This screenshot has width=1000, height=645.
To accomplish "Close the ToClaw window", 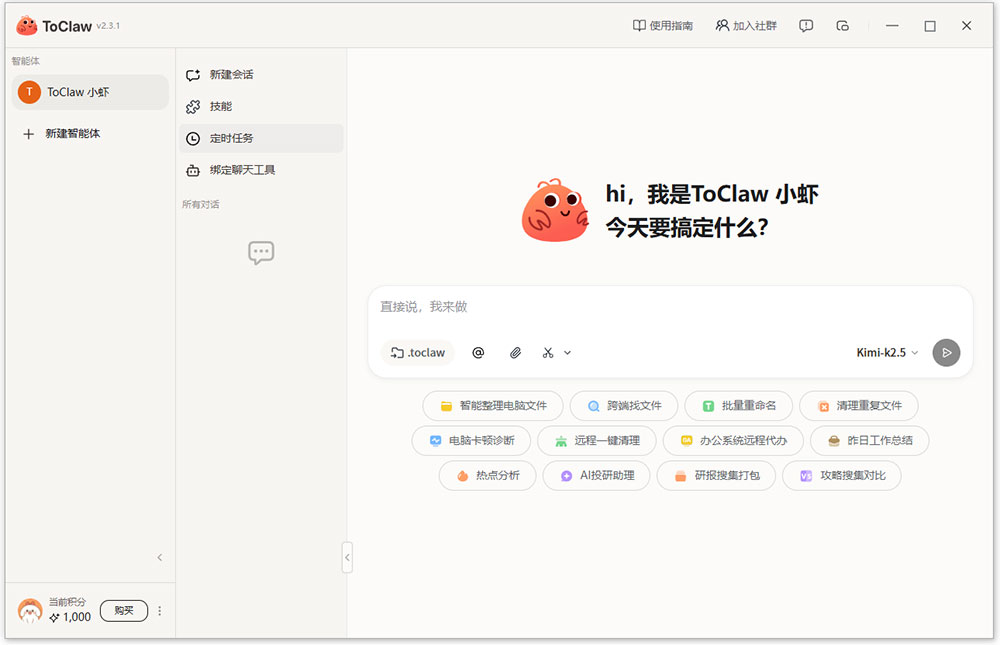I will (x=966, y=26).
